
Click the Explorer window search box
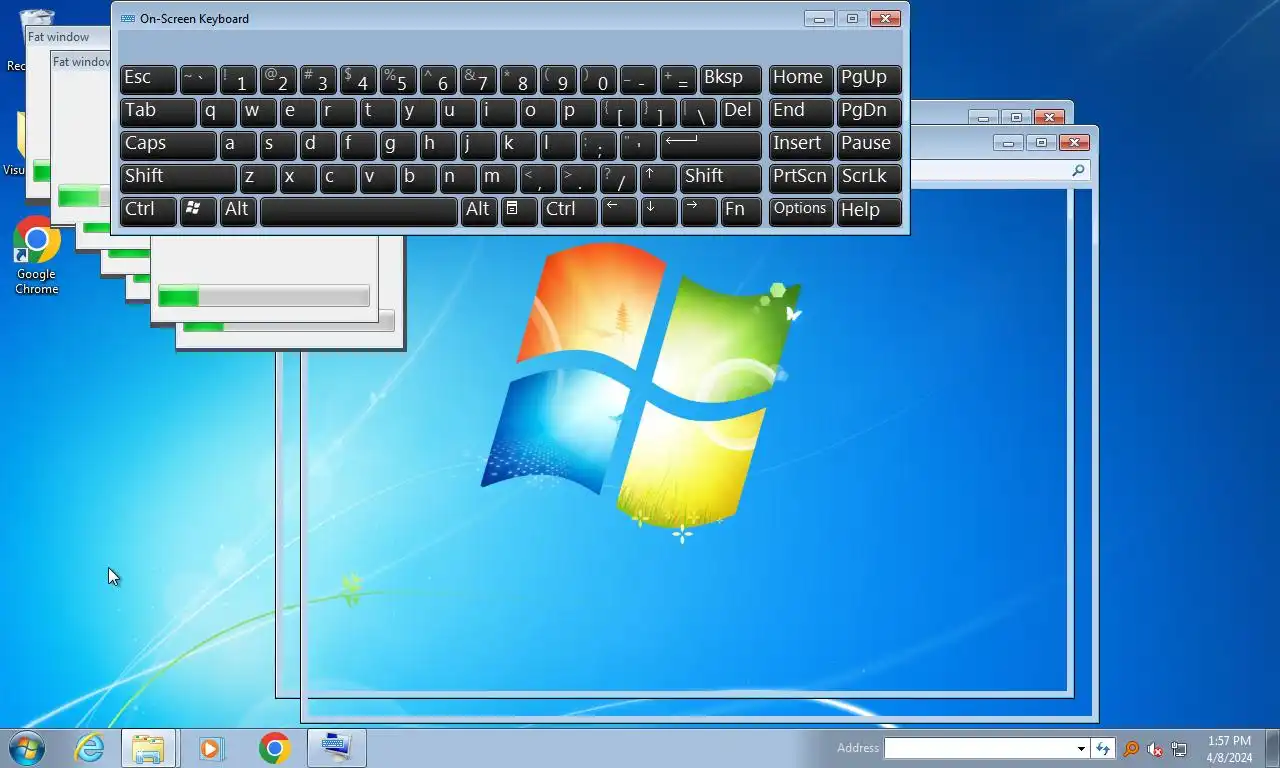point(1002,171)
